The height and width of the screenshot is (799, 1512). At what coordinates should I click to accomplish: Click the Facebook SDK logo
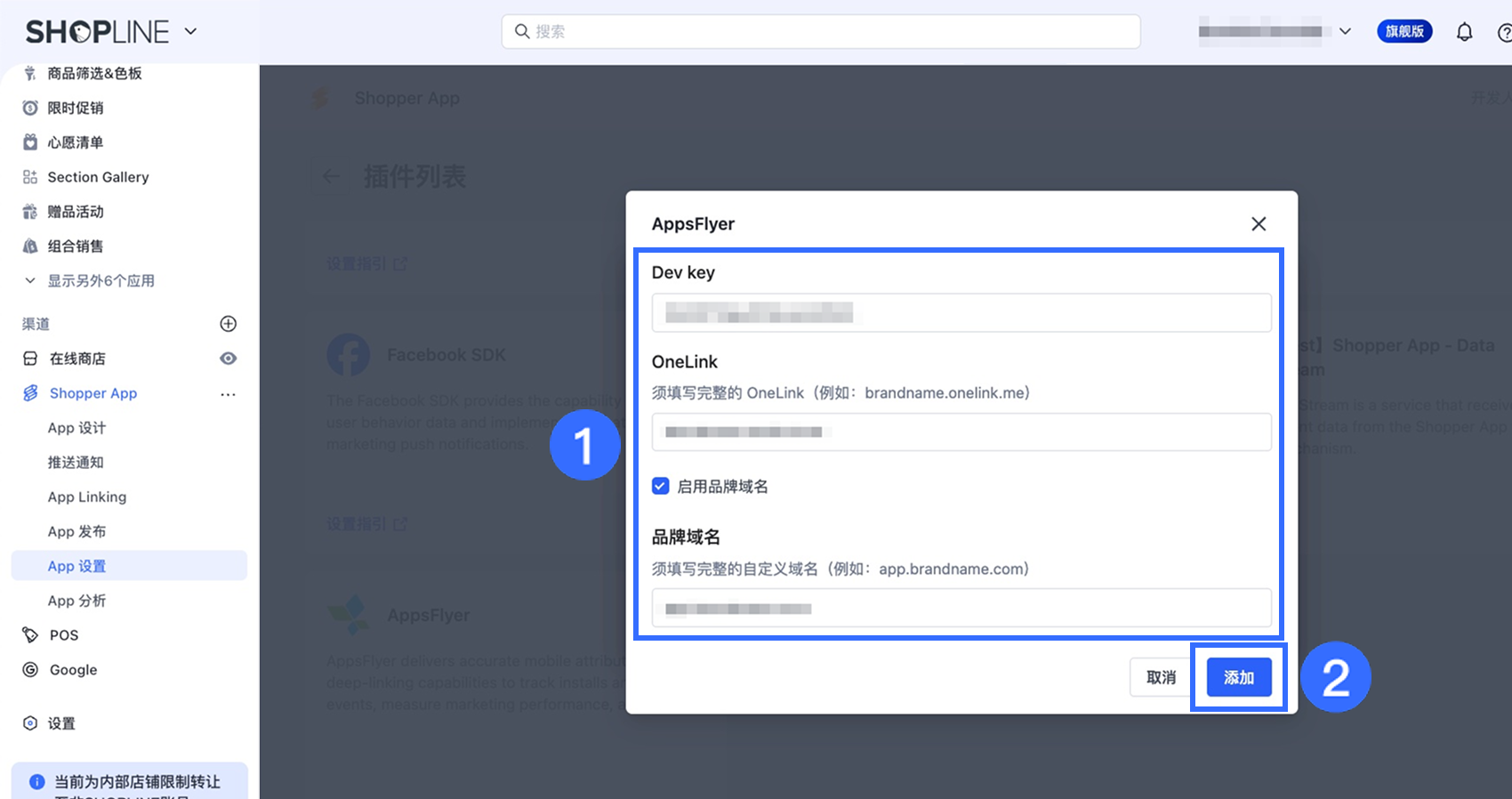[x=349, y=355]
